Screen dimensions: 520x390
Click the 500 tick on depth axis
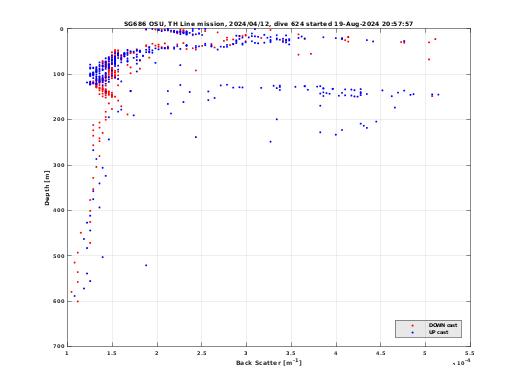[59, 256]
